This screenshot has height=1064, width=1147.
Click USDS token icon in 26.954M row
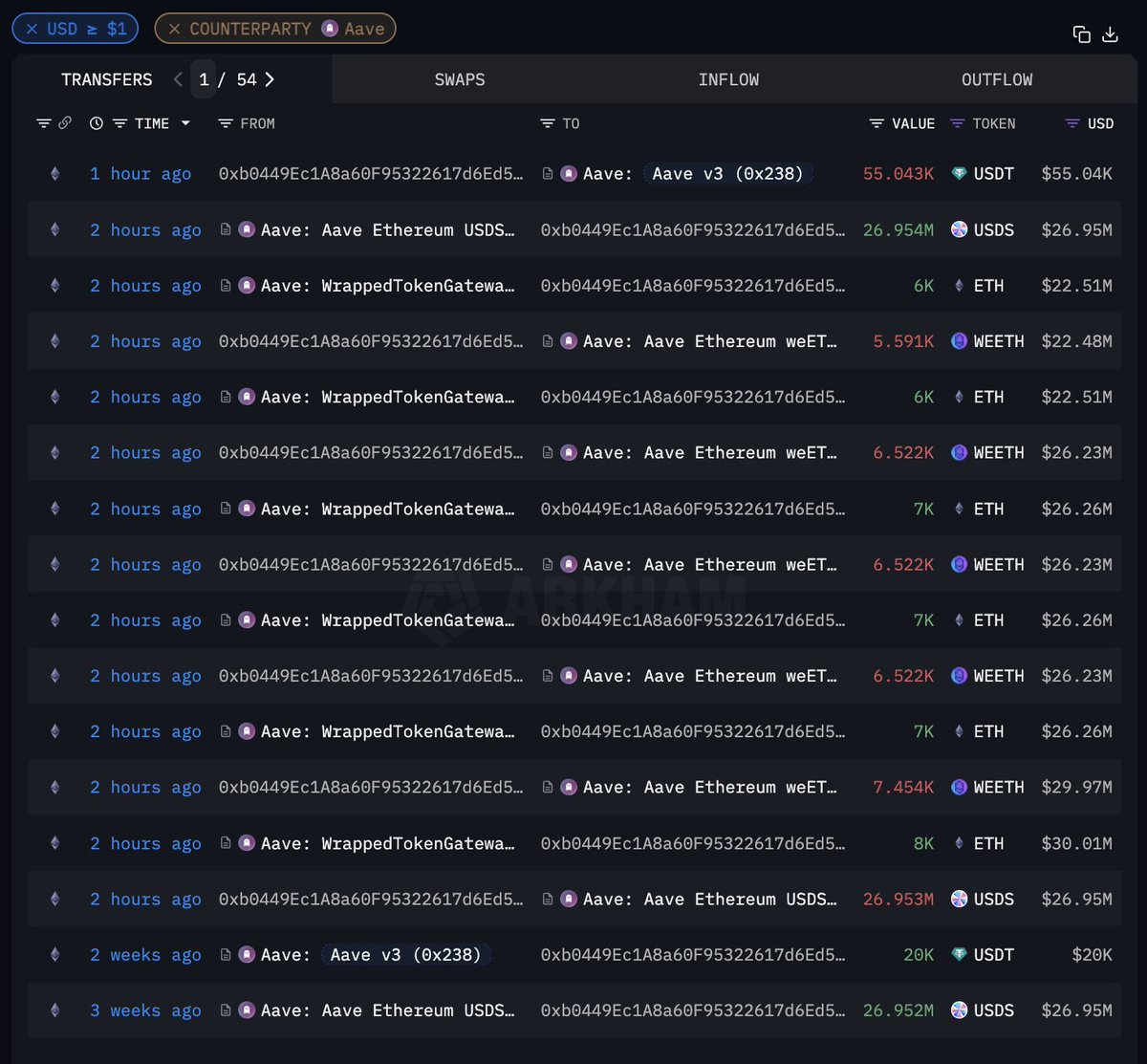click(x=959, y=229)
